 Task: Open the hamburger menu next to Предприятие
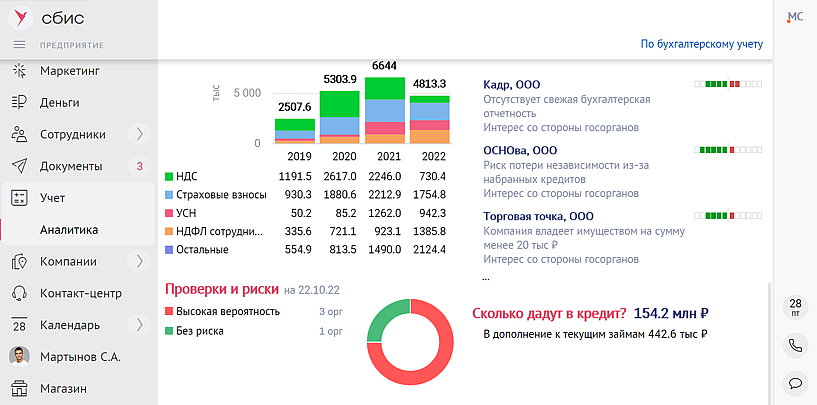(18, 45)
